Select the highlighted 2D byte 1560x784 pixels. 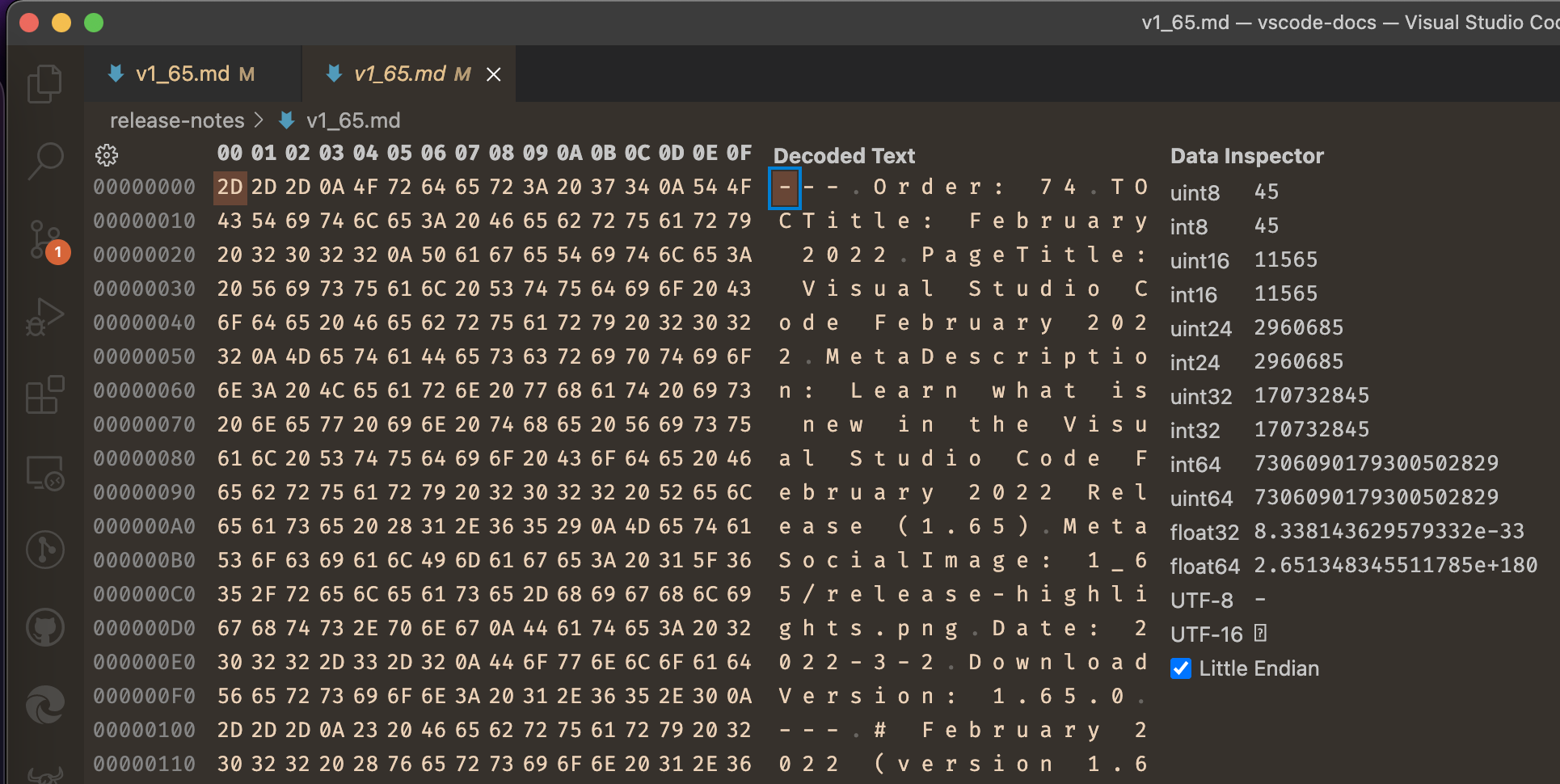tap(230, 187)
